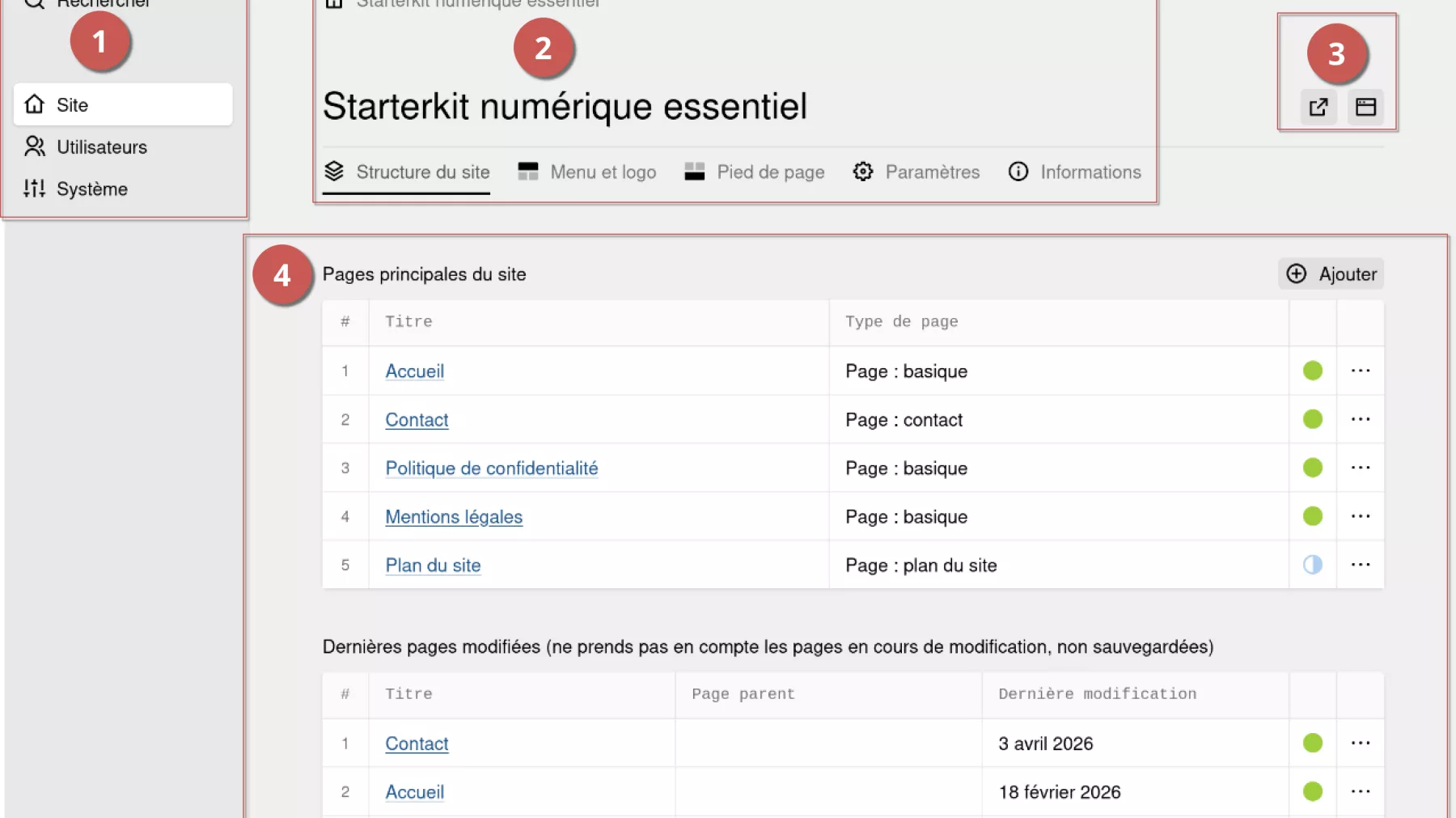Toggle status dot of Contact dated 3 avril 2026
Viewport: 1456px width, 818px height.
pos(1313,743)
